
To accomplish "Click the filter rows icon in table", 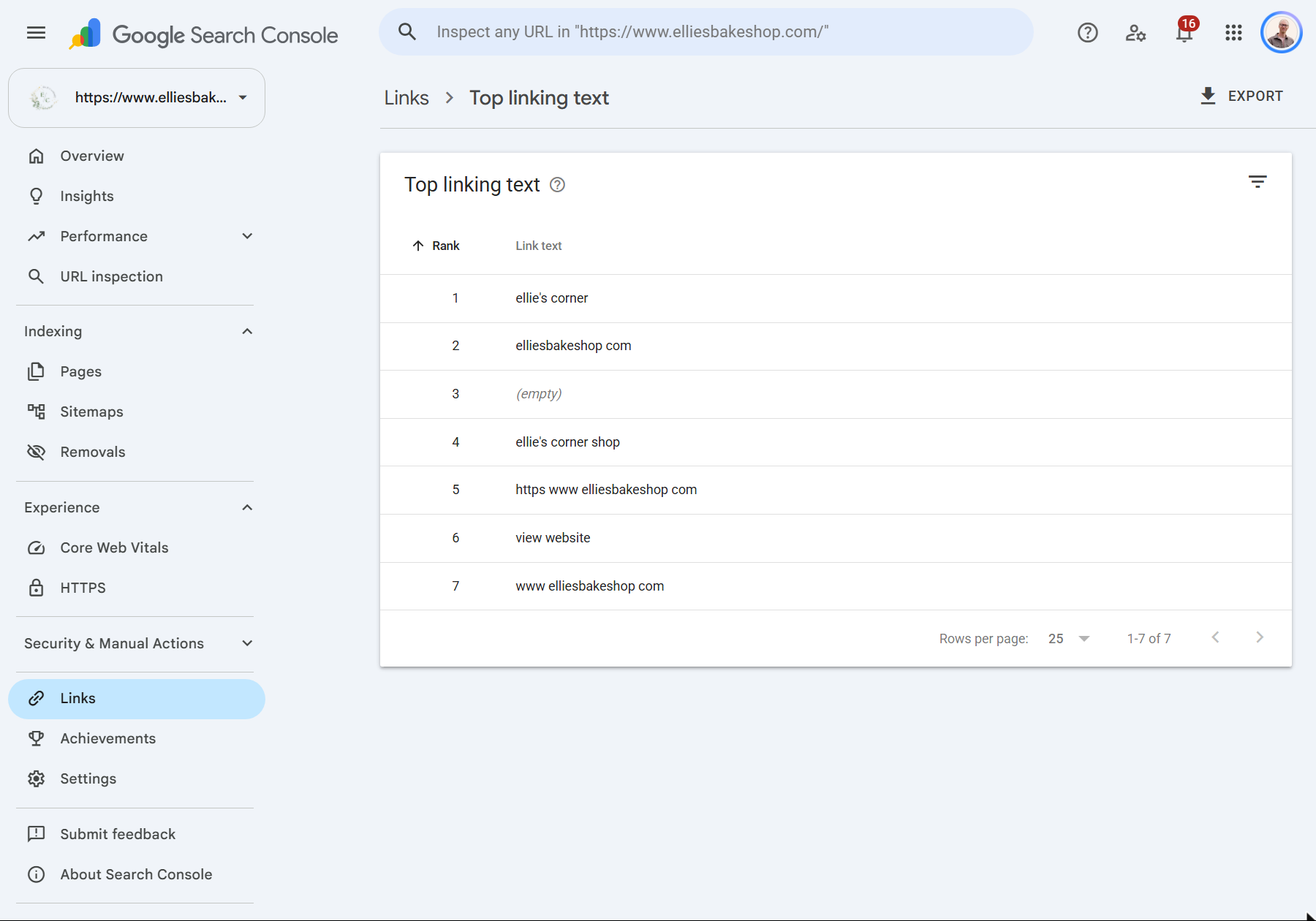I will pyautogui.click(x=1258, y=182).
